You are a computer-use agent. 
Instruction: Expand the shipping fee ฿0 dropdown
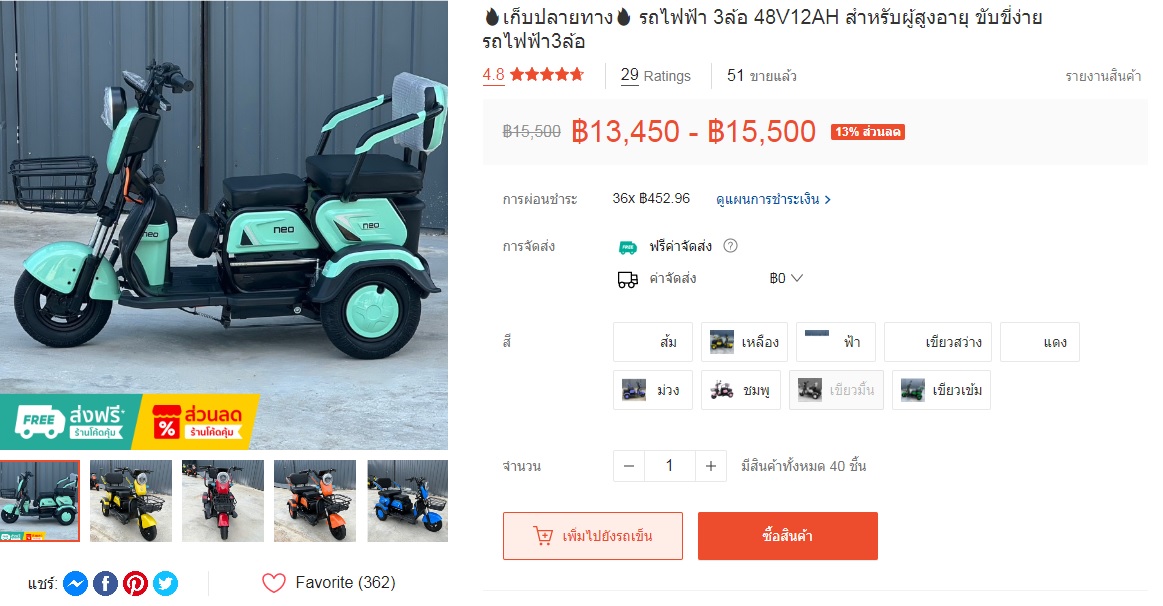[x=786, y=278]
